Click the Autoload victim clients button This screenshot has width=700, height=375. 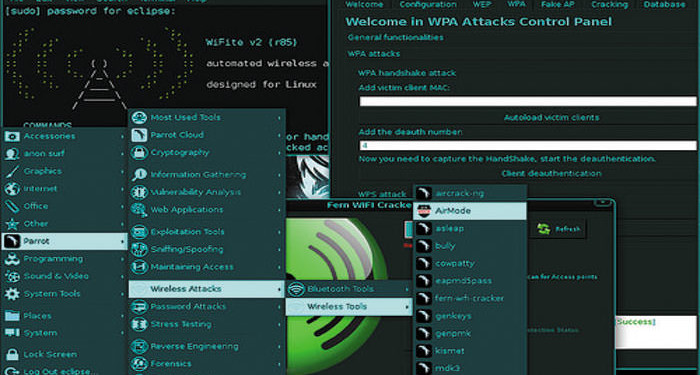tap(528, 118)
